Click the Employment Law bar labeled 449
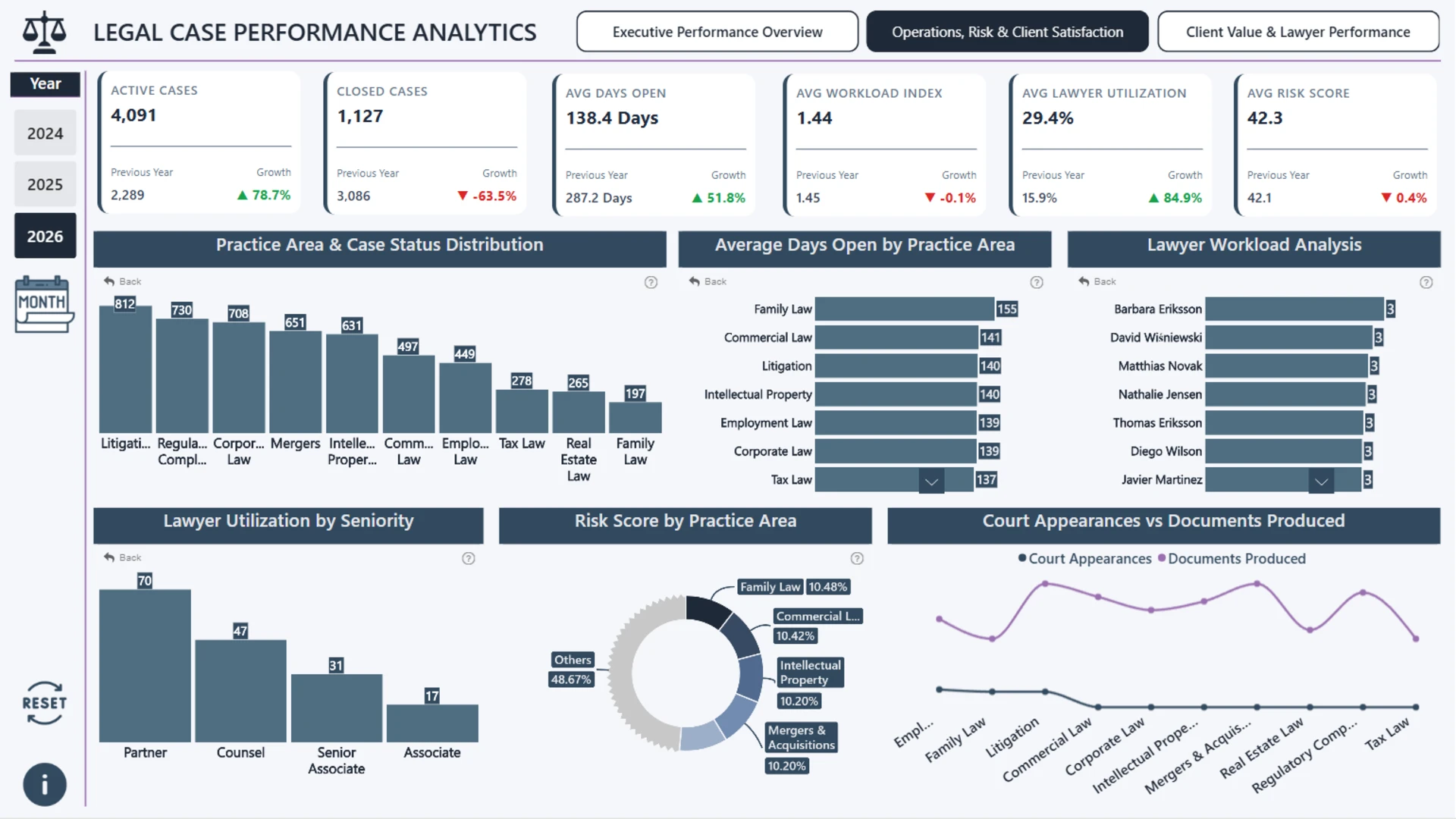Image resolution: width=1456 pixels, height=819 pixels. 466,398
